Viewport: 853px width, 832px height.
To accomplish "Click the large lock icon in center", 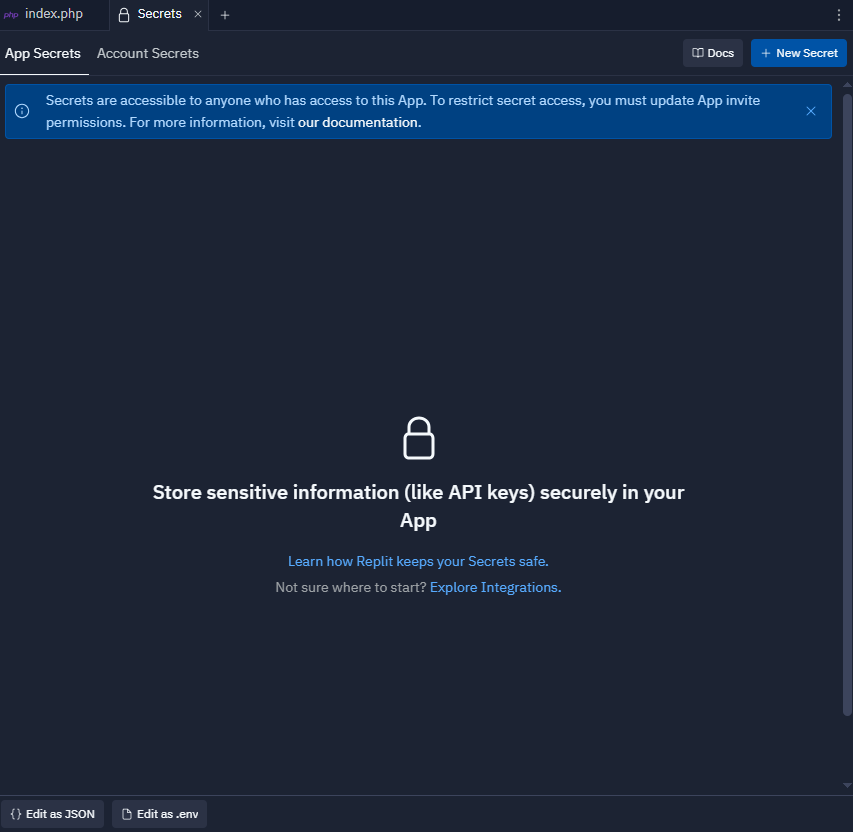I will click(418, 438).
